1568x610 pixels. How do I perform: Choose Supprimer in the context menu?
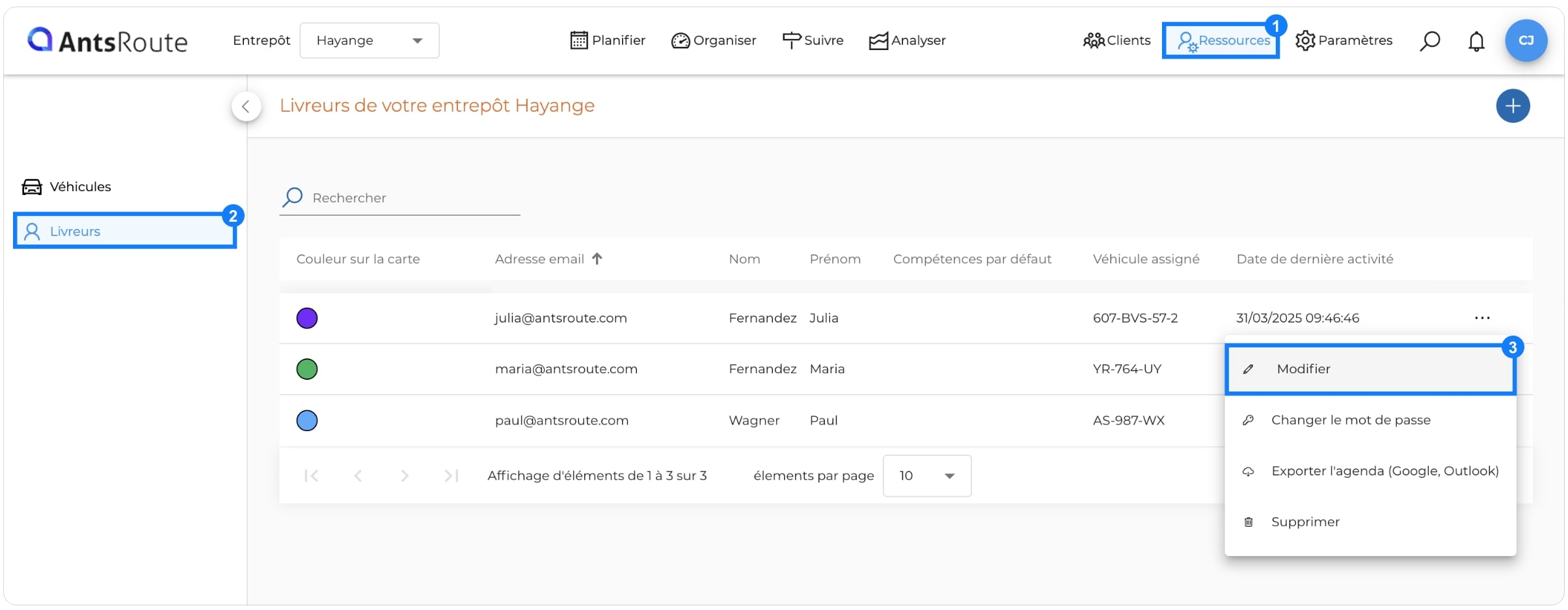point(1371,522)
